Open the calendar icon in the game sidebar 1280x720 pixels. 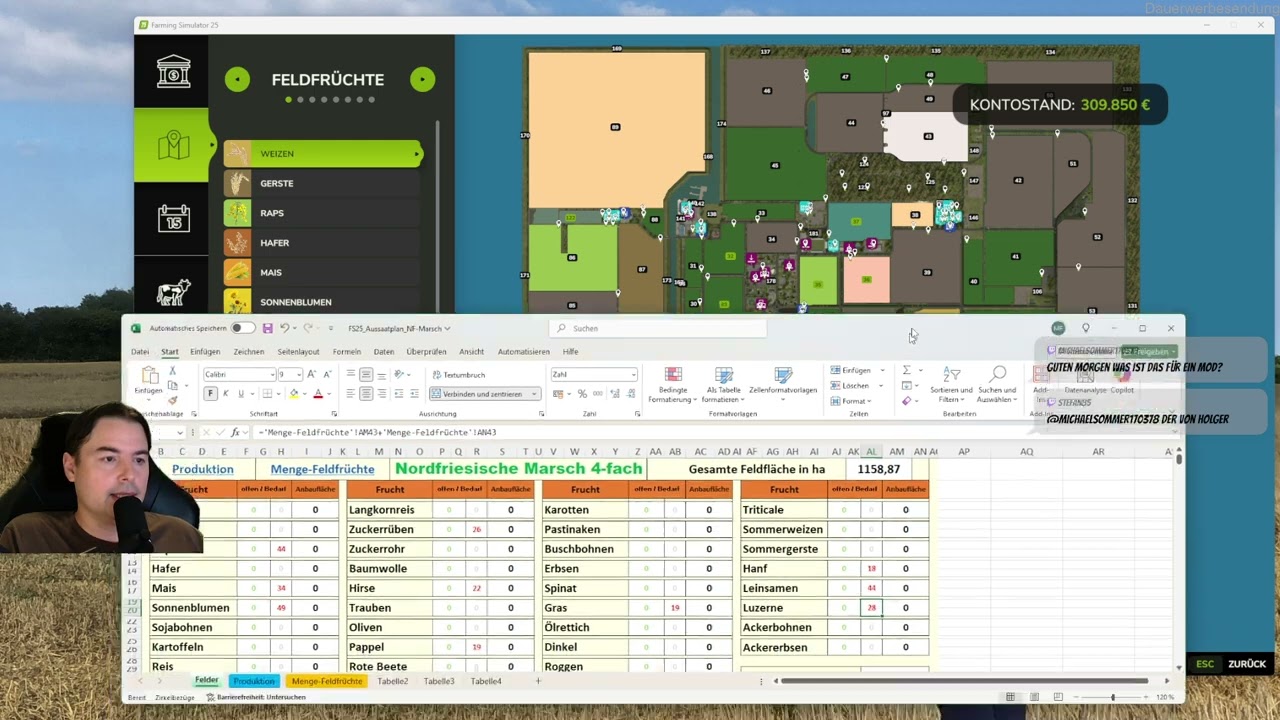point(173,218)
